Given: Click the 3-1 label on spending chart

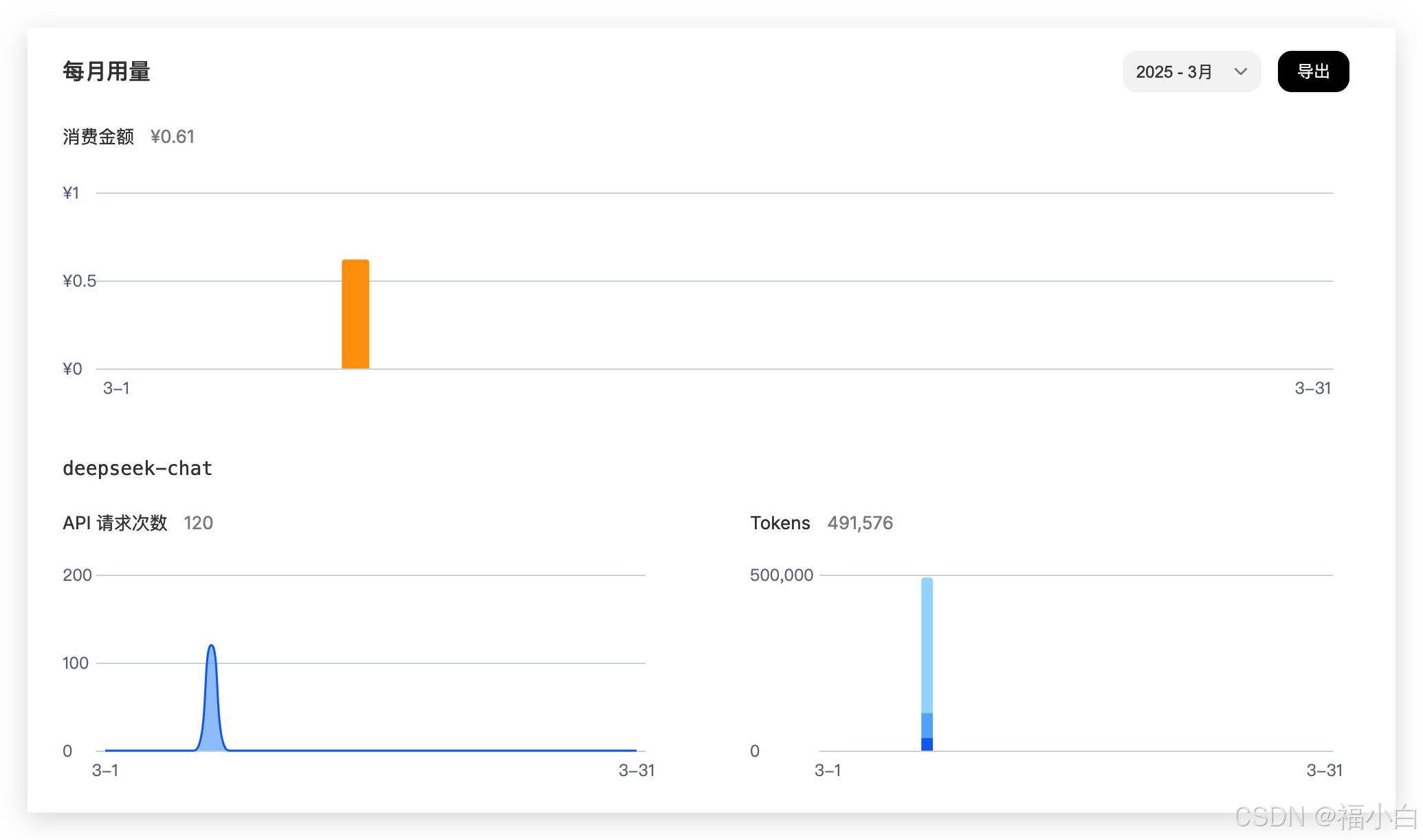Looking at the screenshot, I should pyautogui.click(x=116, y=388).
